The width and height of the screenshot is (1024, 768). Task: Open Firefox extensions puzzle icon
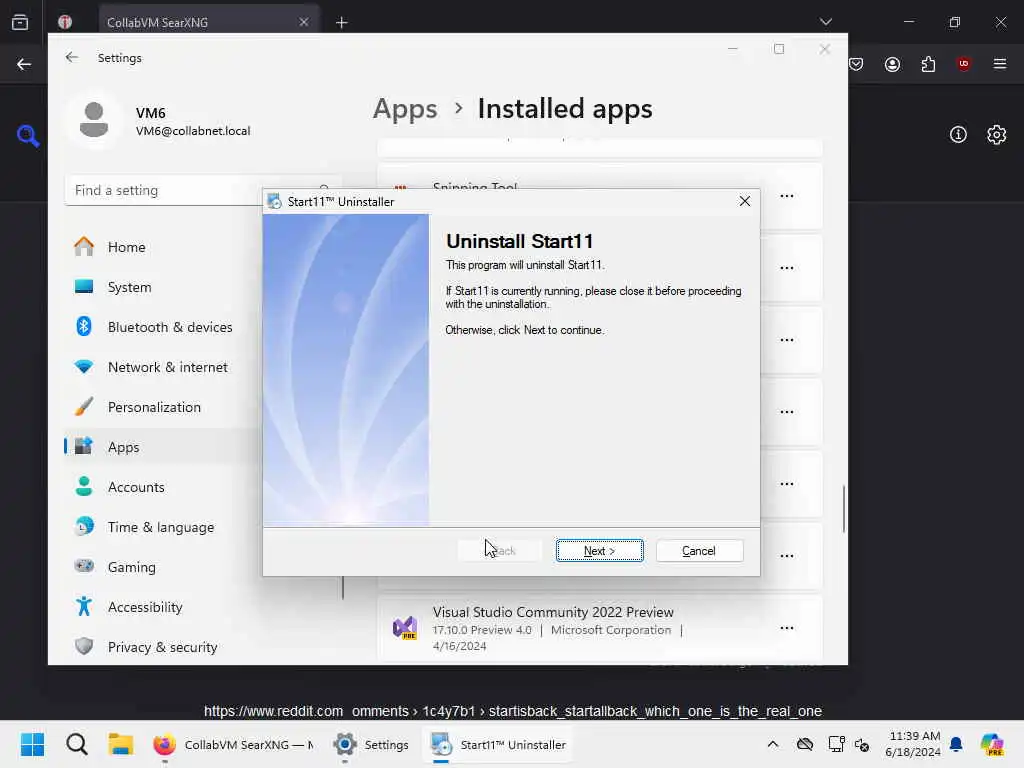point(928,64)
